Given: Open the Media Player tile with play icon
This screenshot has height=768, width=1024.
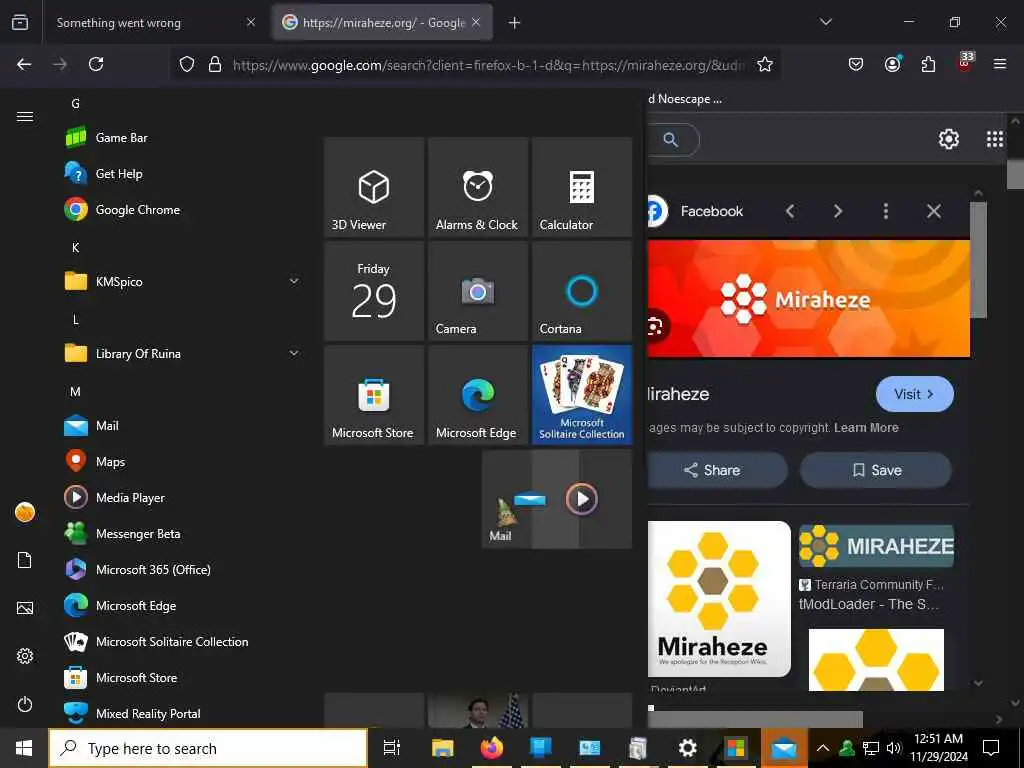Looking at the screenshot, I should (582, 500).
